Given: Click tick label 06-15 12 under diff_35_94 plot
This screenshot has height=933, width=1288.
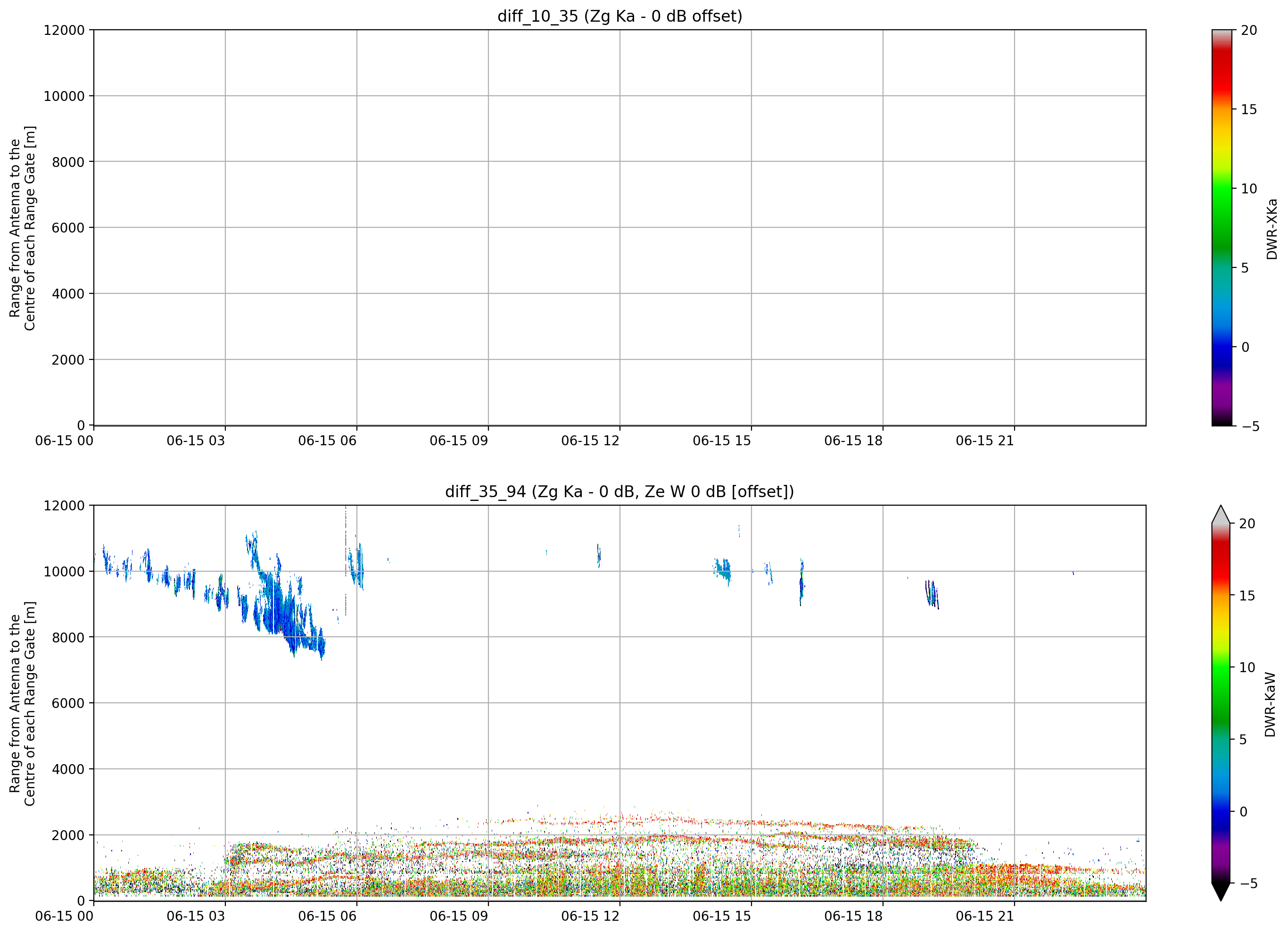Looking at the screenshot, I should pos(590,916).
